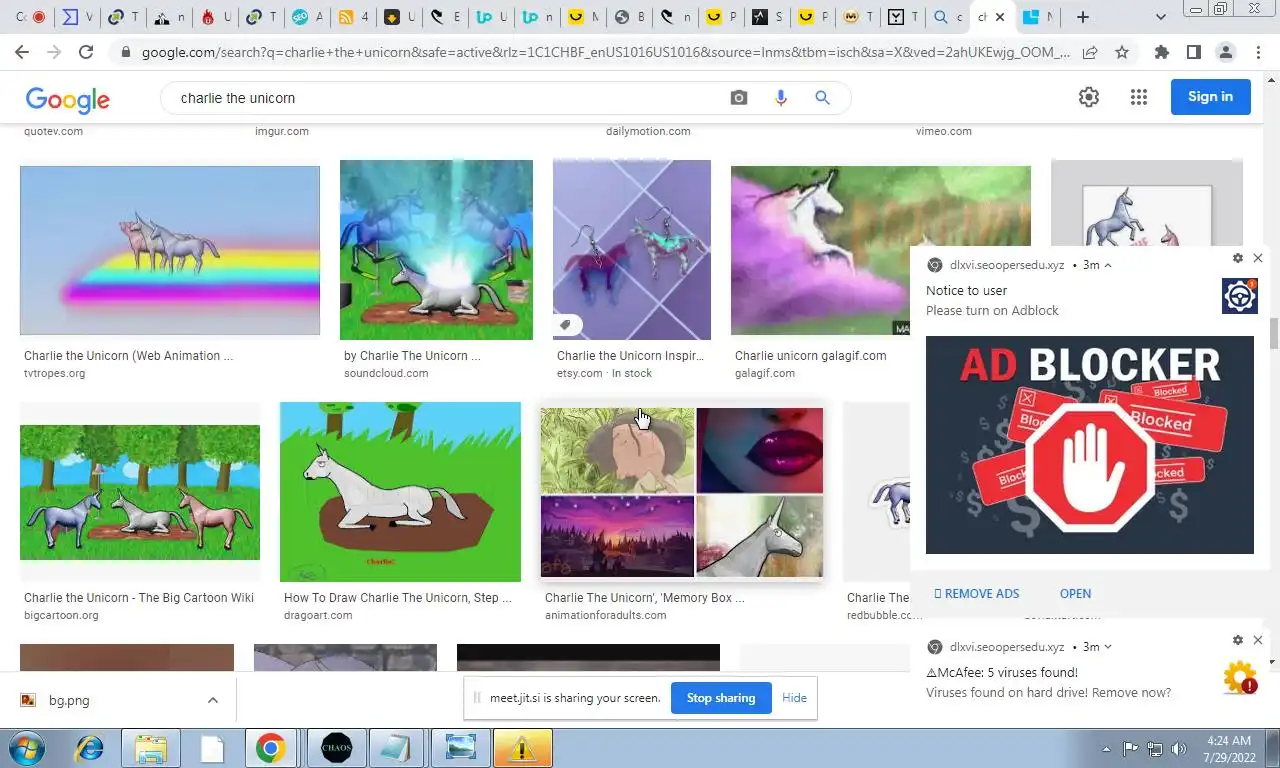Switch to Chrome in the taskbar
This screenshot has width=1280, height=768.
(x=270, y=748)
